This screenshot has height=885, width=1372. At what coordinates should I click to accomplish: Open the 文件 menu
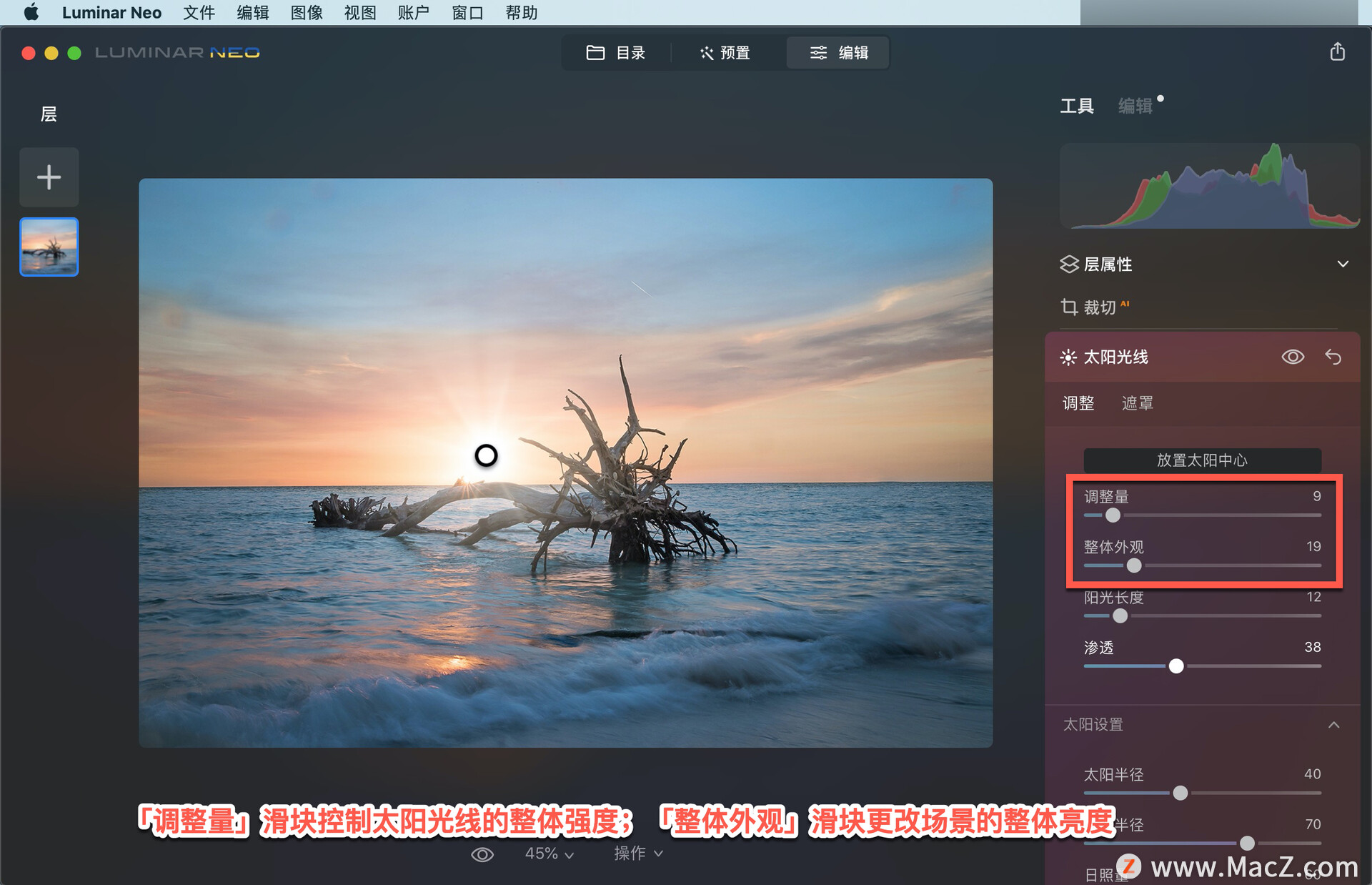coord(199,12)
